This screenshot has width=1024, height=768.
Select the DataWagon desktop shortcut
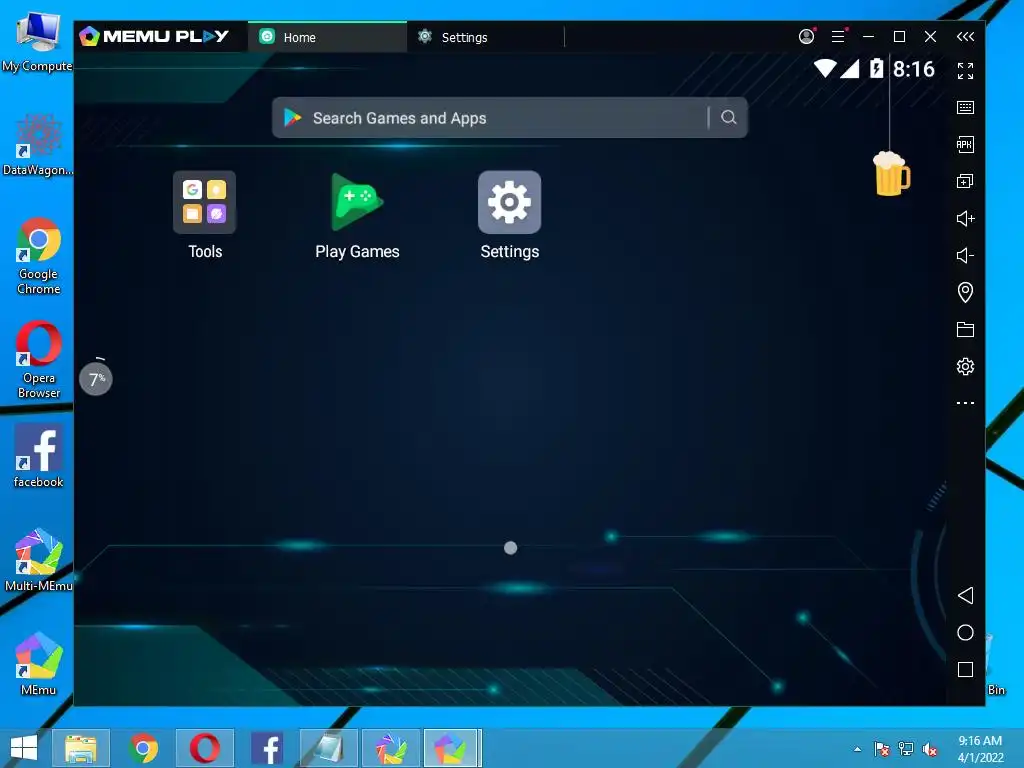[x=38, y=145]
